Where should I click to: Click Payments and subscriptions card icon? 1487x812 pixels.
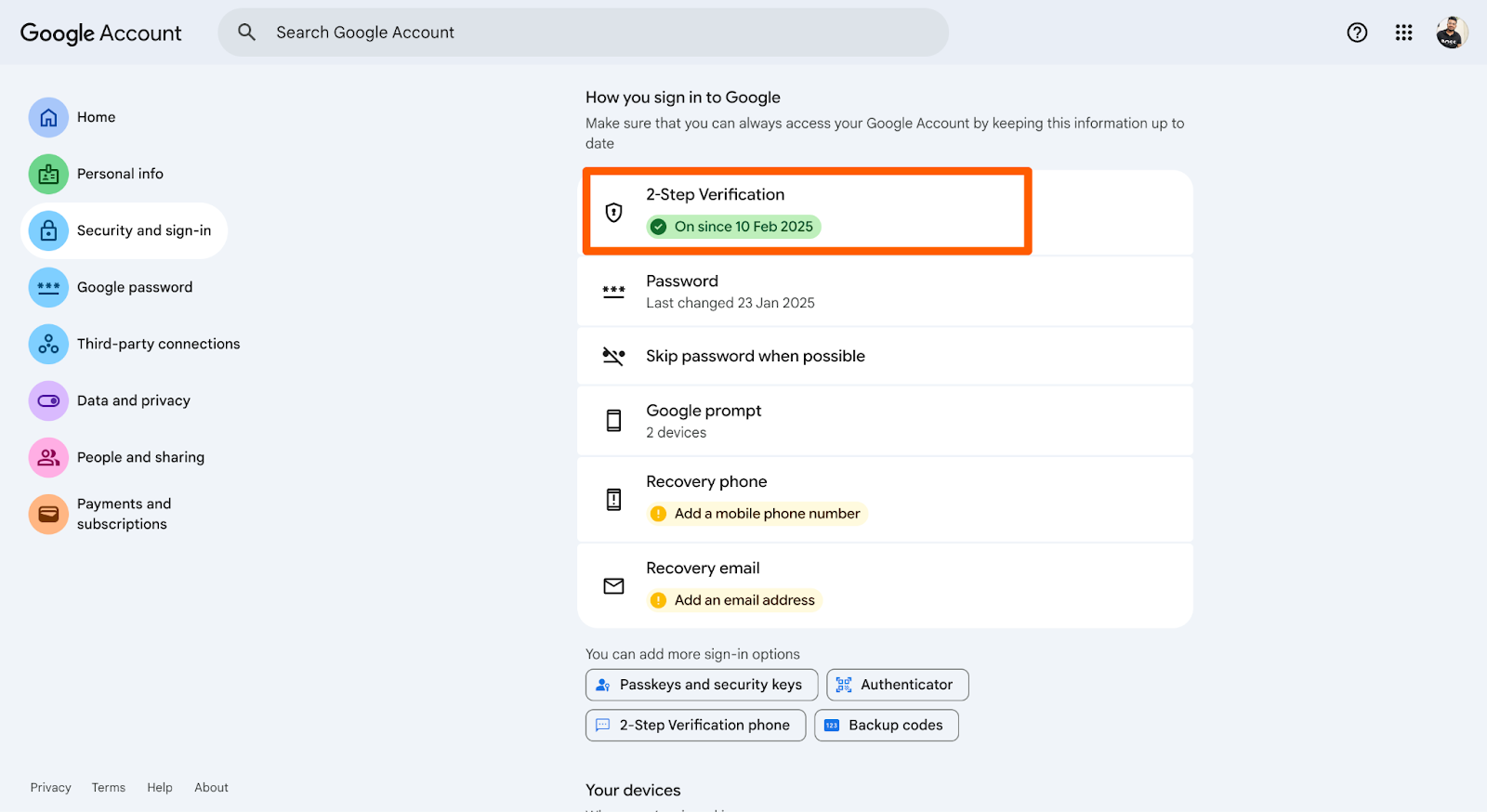click(48, 514)
